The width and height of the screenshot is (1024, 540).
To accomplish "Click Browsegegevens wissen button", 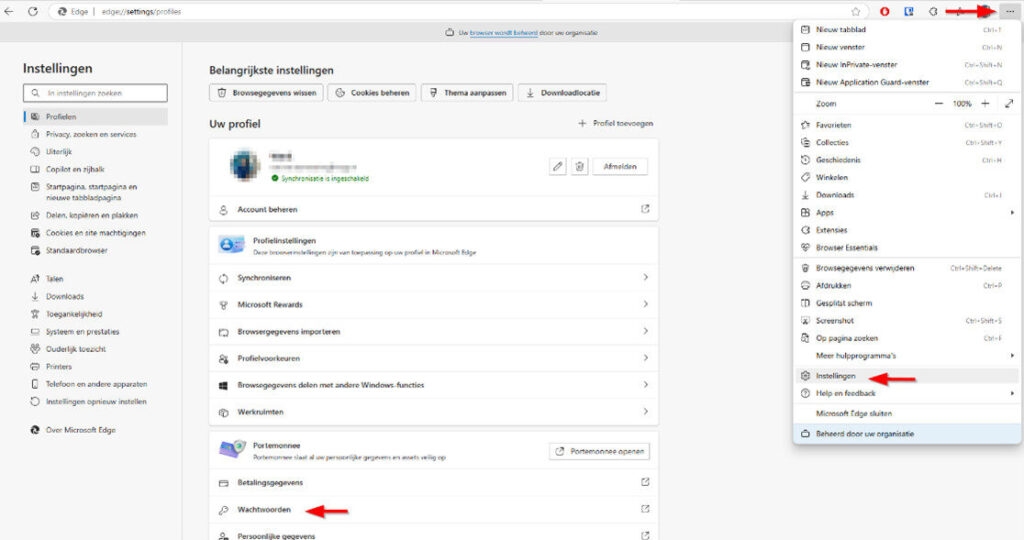I will click(266, 93).
